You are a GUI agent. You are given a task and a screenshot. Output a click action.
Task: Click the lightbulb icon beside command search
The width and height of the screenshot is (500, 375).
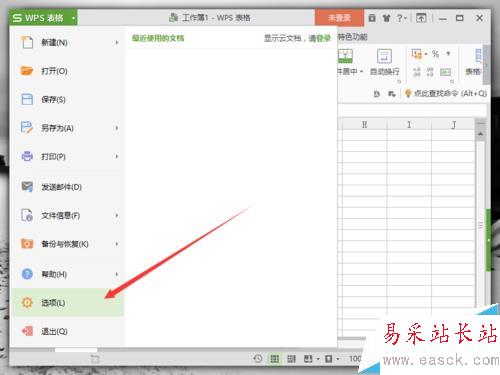[408, 93]
